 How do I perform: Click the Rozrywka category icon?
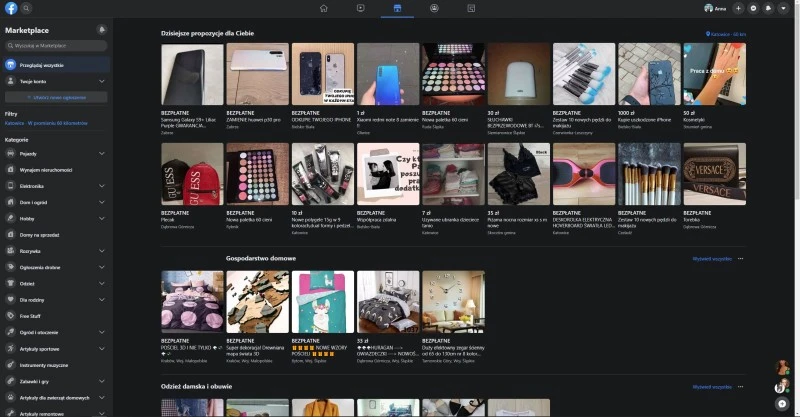(x=10, y=251)
